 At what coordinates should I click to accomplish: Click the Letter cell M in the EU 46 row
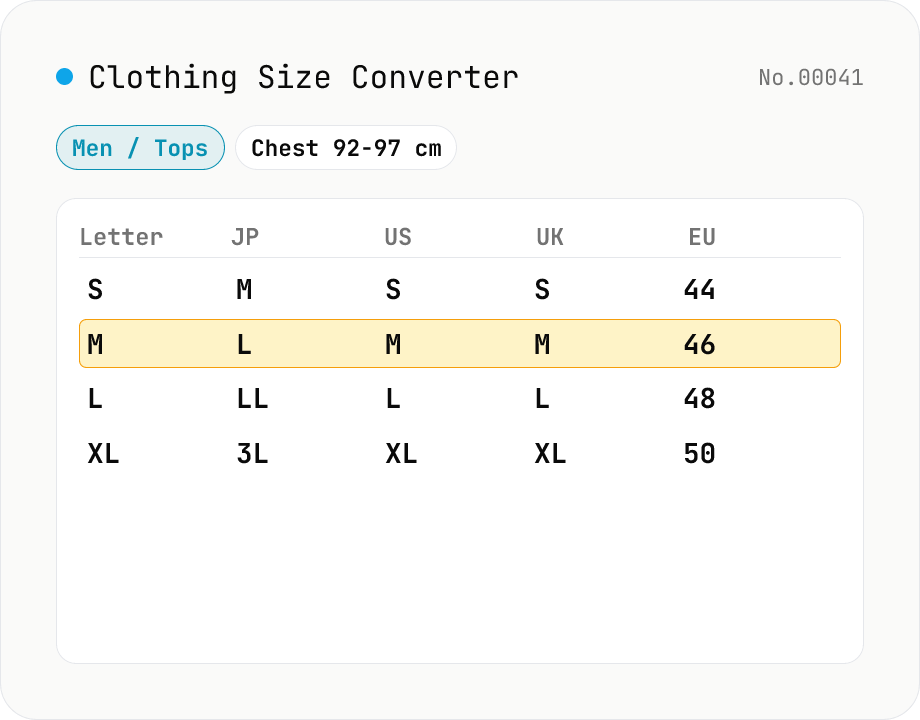(95, 344)
